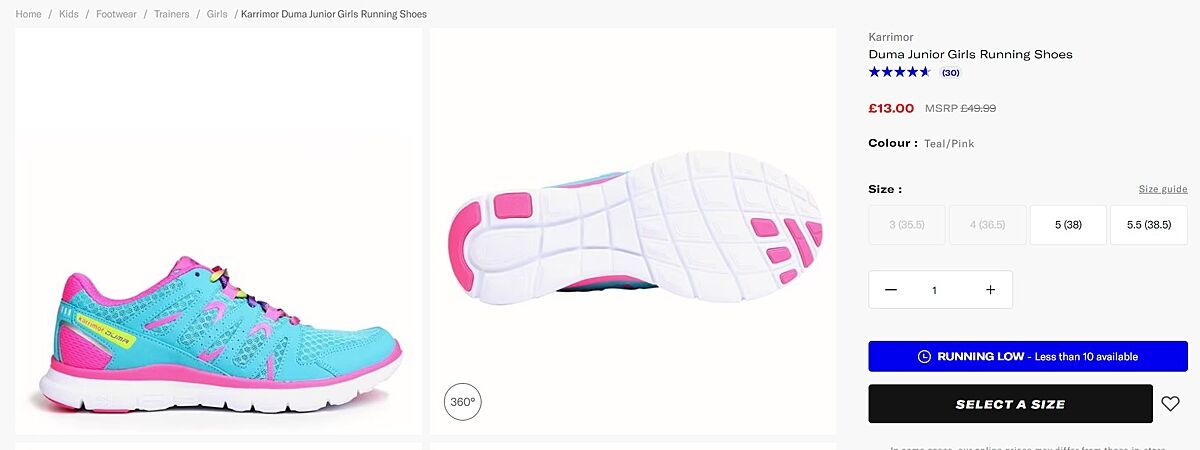Add shoe to wishlist with heart icon
Screen dimensions: 1200x450
click(1170, 404)
